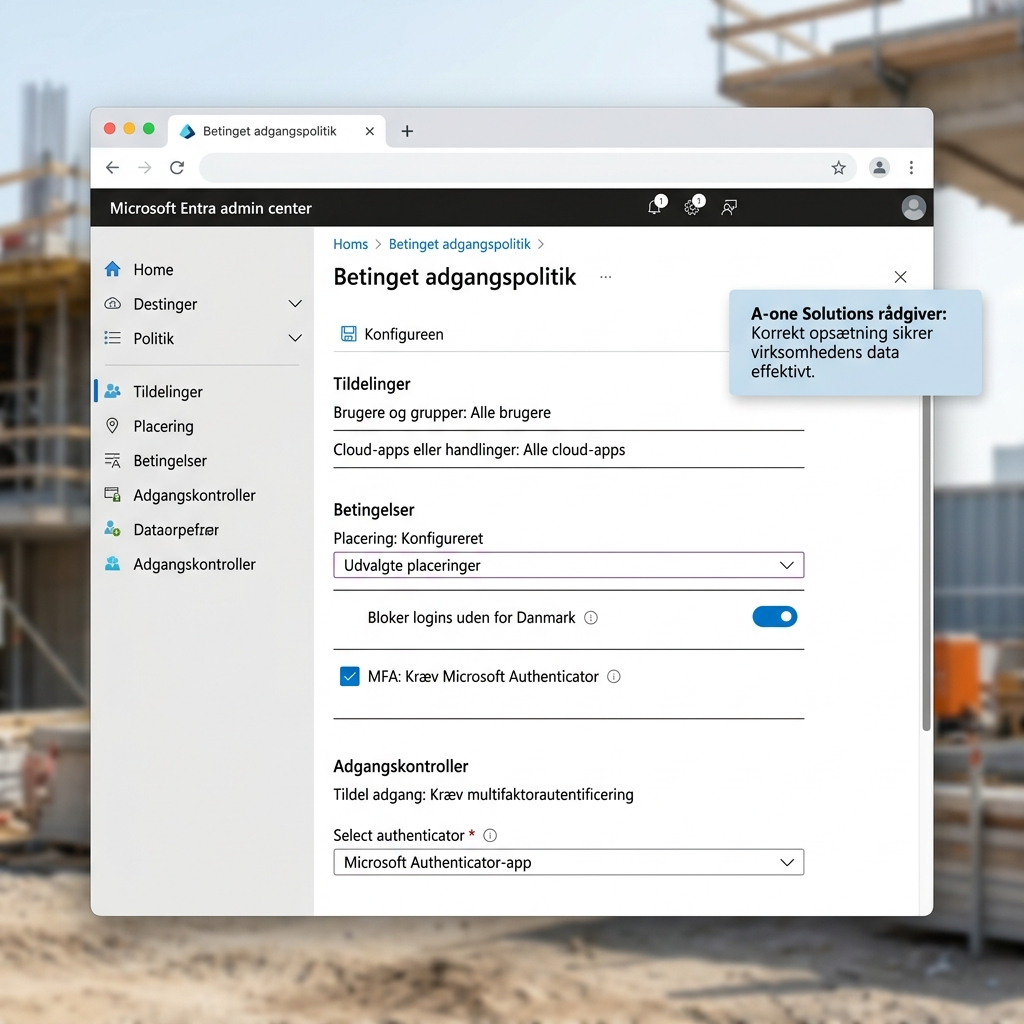1024x1024 pixels.
Task: Open the account avatar in Entra header
Action: pos(913,208)
